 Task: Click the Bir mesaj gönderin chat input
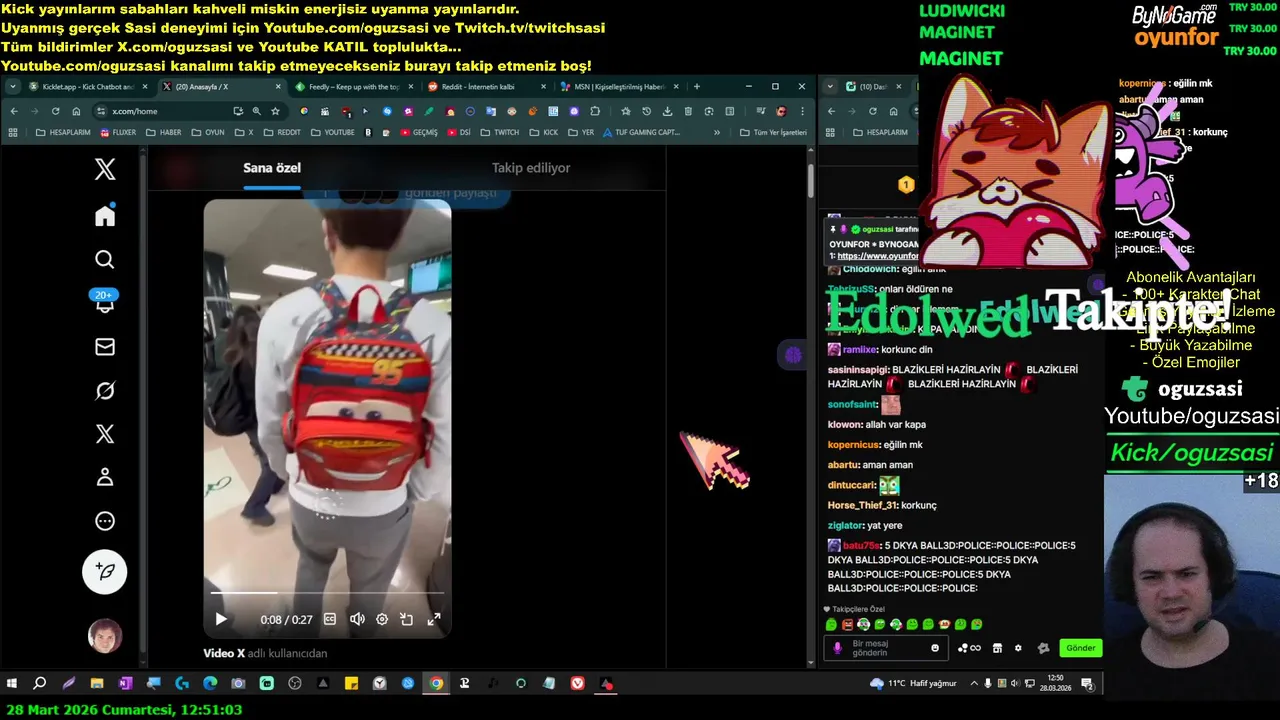[885, 648]
